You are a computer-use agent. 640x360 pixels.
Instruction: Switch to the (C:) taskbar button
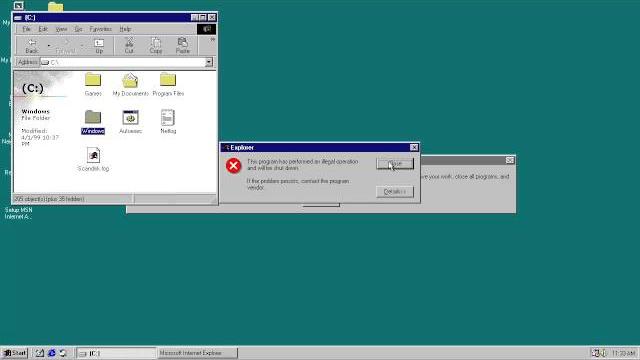(116, 353)
